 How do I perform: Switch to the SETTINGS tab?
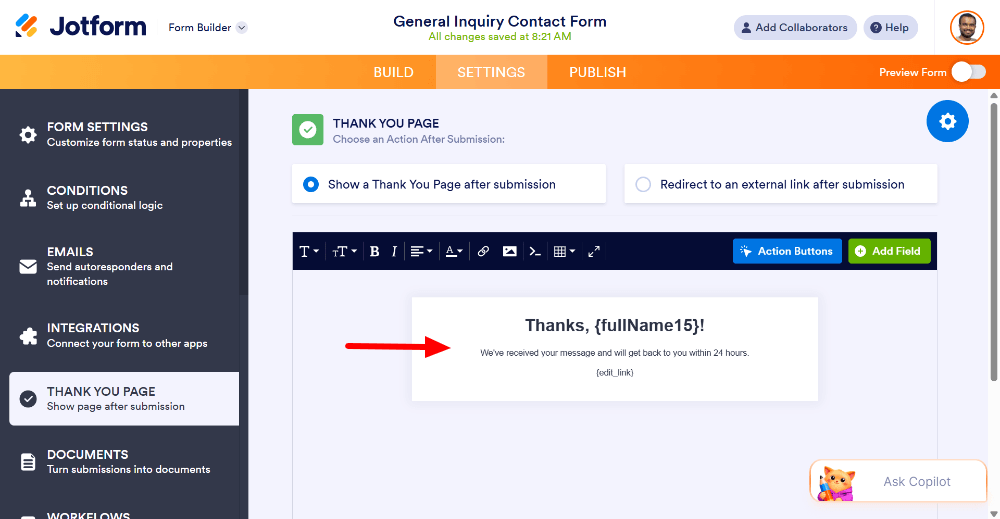tap(491, 72)
